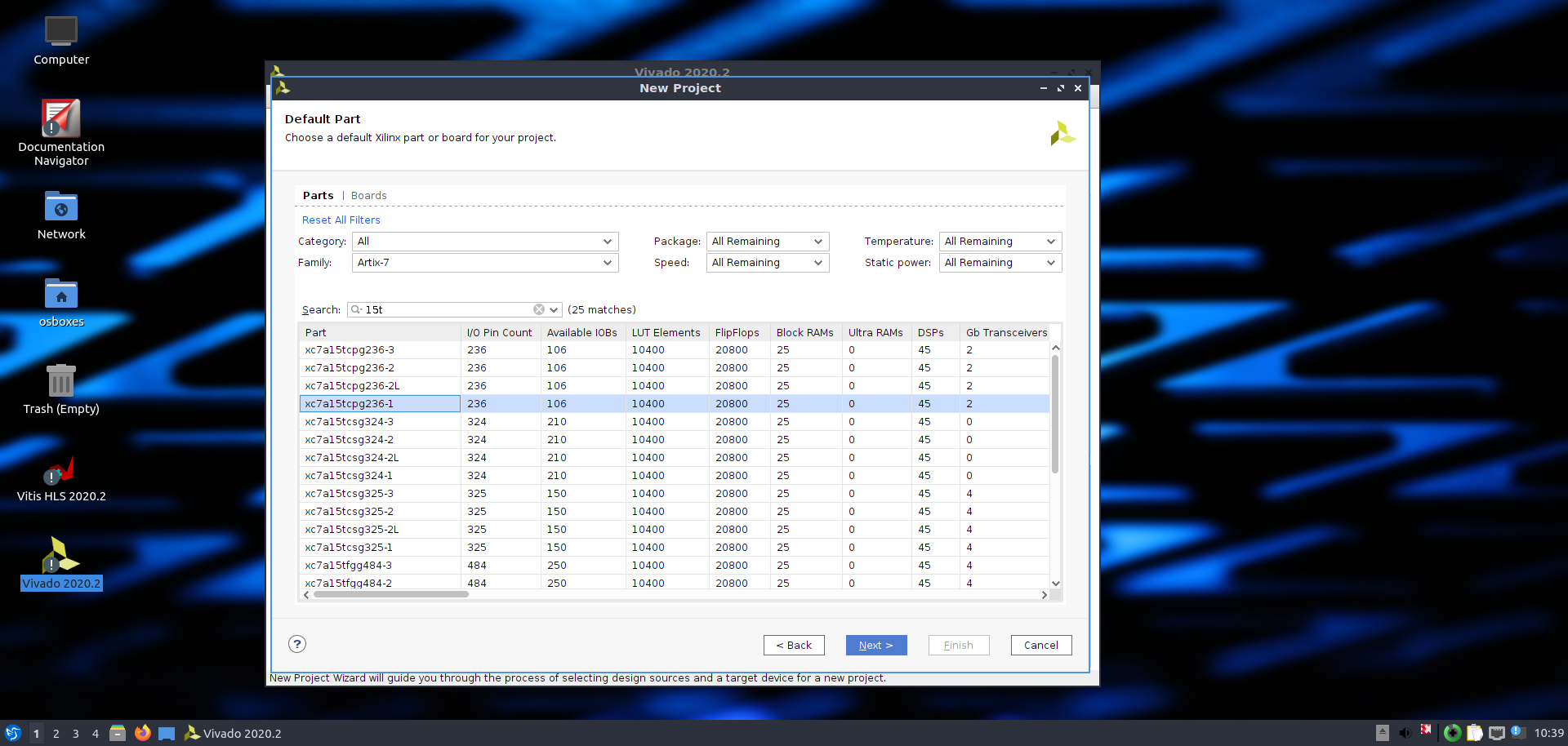Sort by LUT Elements column header
Screen dimensions: 1568x746
pyautogui.click(x=666, y=332)
